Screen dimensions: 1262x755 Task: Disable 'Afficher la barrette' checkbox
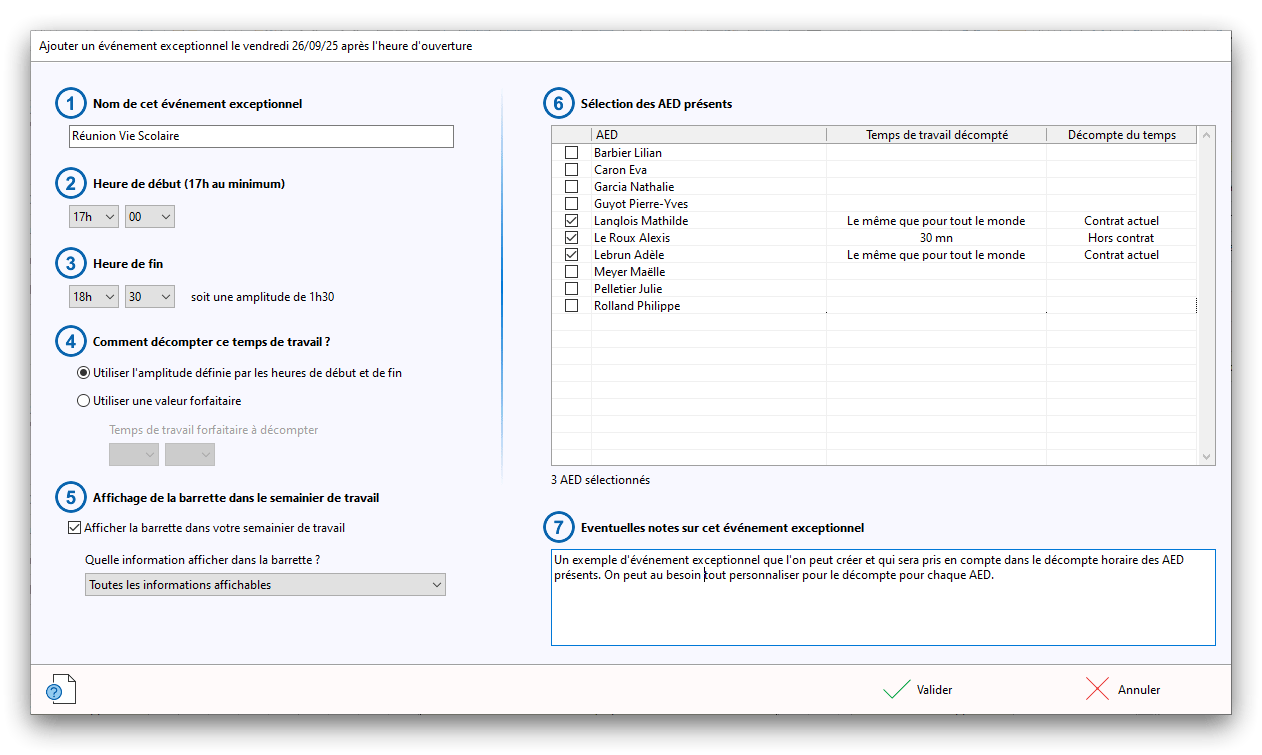point(74,528)
